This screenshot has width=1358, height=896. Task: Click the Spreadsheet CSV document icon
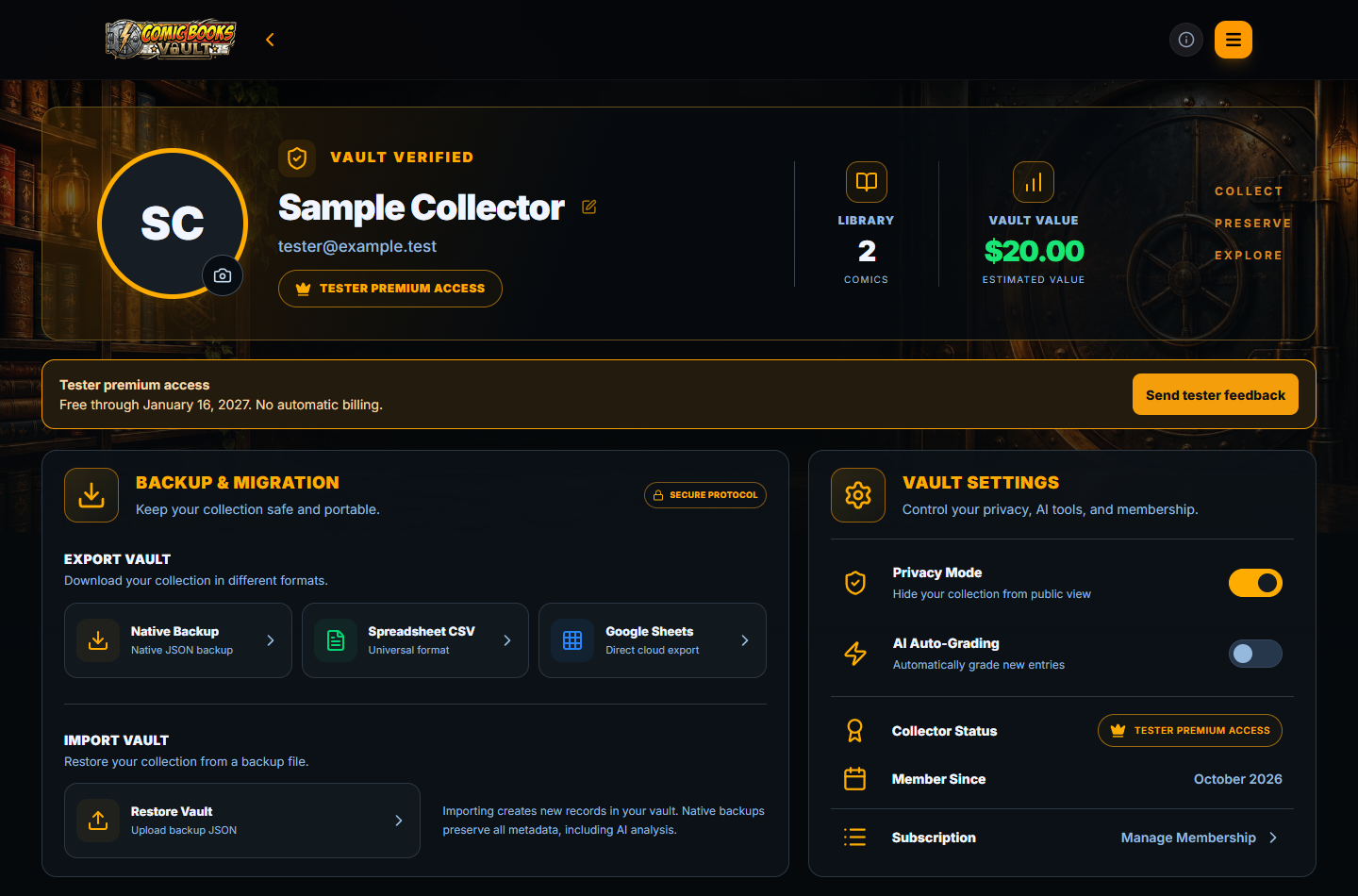pyautogui.click(x=336, y=640)
